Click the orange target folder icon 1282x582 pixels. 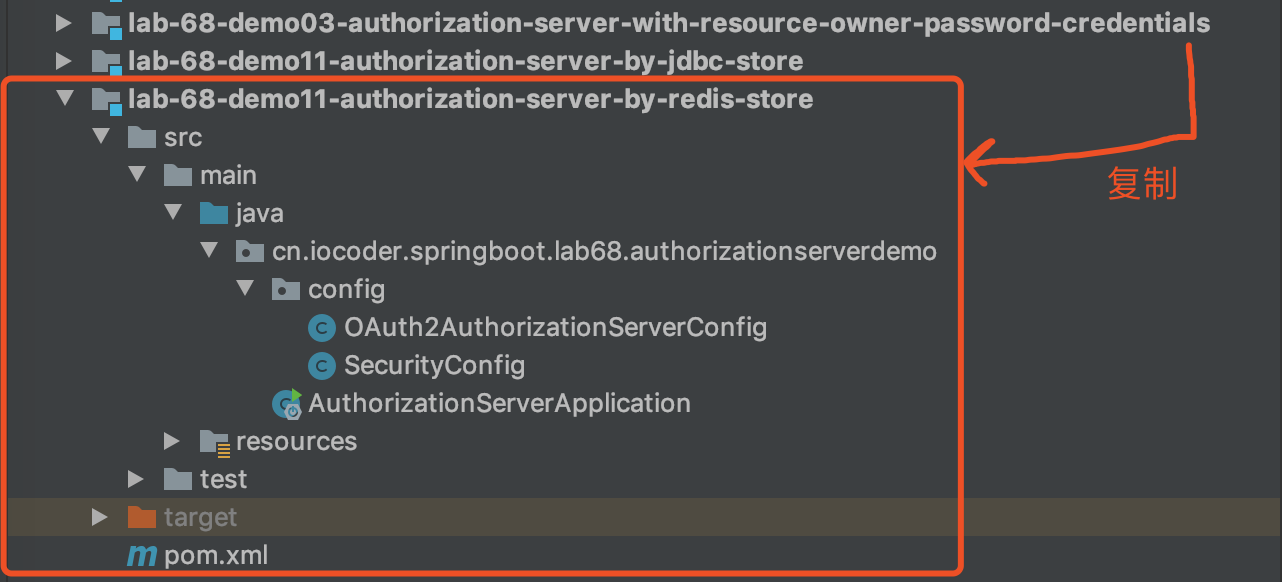coord(142,518)
